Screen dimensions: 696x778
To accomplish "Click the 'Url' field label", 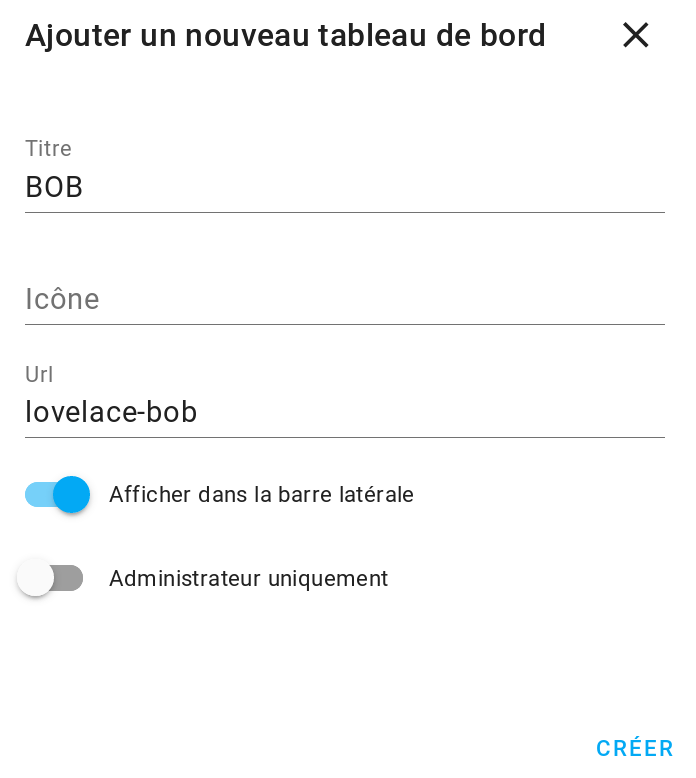I will coord(39,374).
